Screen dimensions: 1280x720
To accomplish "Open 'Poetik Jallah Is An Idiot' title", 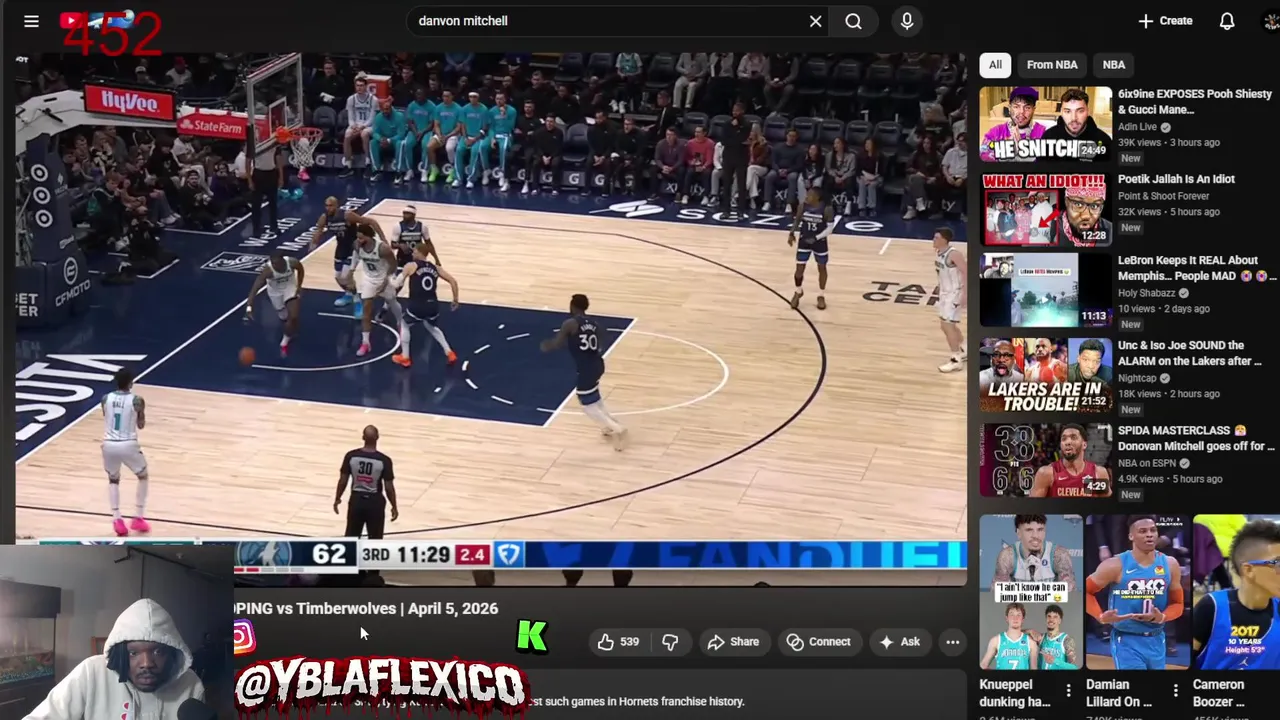I will click(1176, 179).
